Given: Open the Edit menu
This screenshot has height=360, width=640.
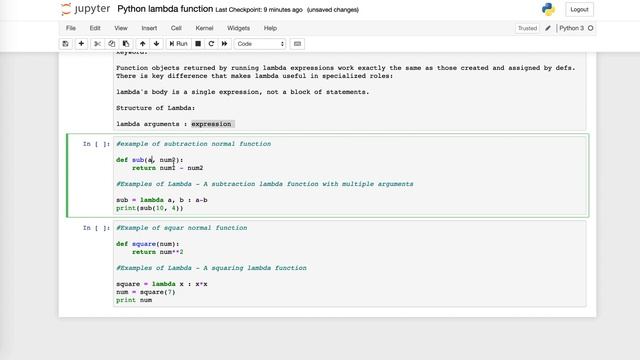Looking at the screenshot, I should 95,28.
